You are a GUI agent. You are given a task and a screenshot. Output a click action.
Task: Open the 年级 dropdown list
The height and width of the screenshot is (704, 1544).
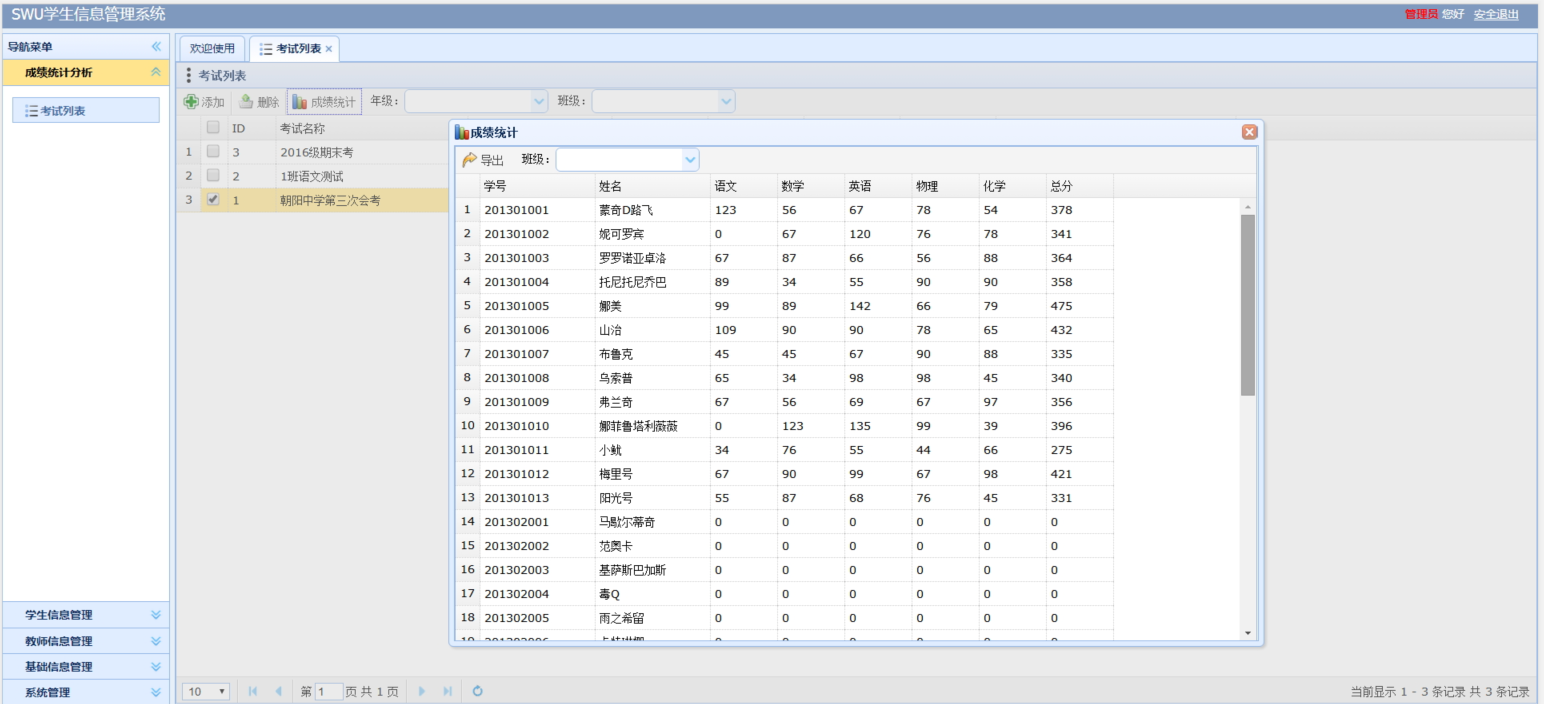pyautogui.click(x=540, y=100)
